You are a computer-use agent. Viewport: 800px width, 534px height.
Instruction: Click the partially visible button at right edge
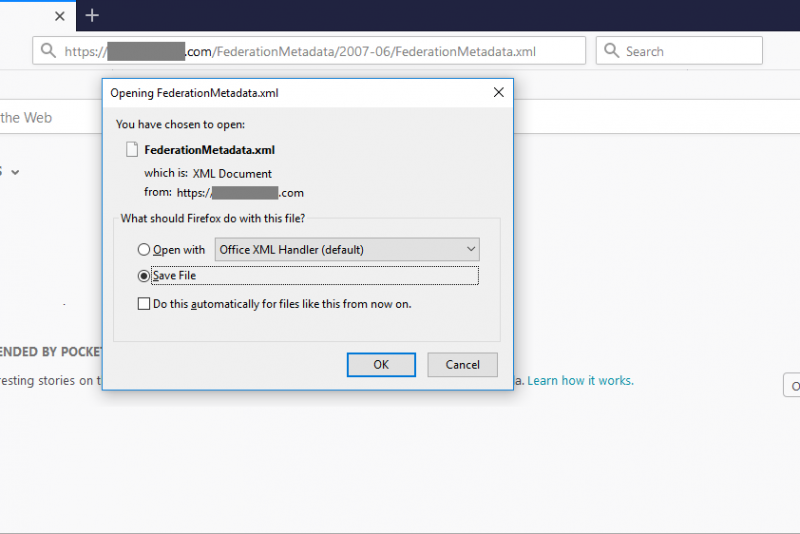[792, 386]
